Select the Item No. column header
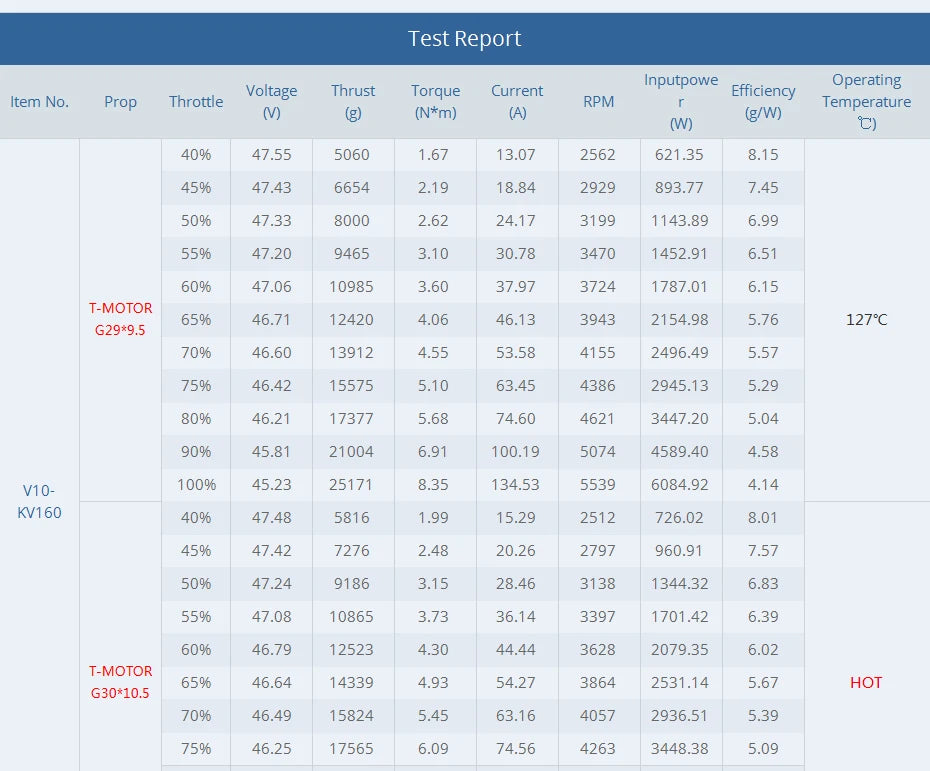Screen dimensions: 930x771 click(40, 102)
